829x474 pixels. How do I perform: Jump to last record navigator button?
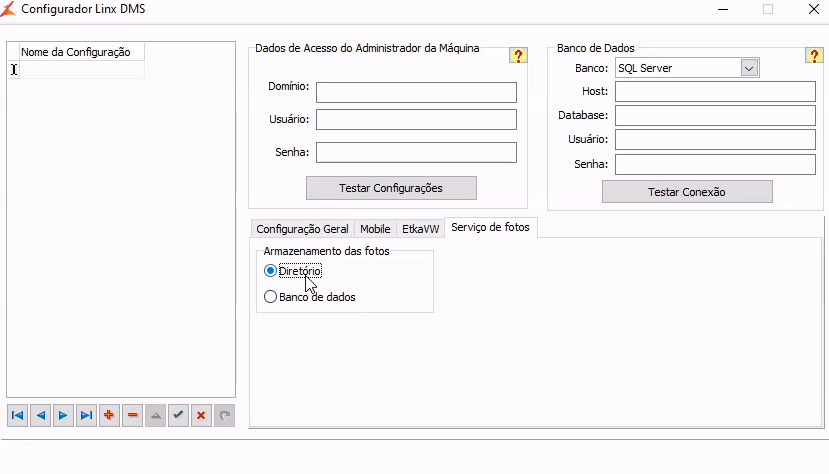86,415
